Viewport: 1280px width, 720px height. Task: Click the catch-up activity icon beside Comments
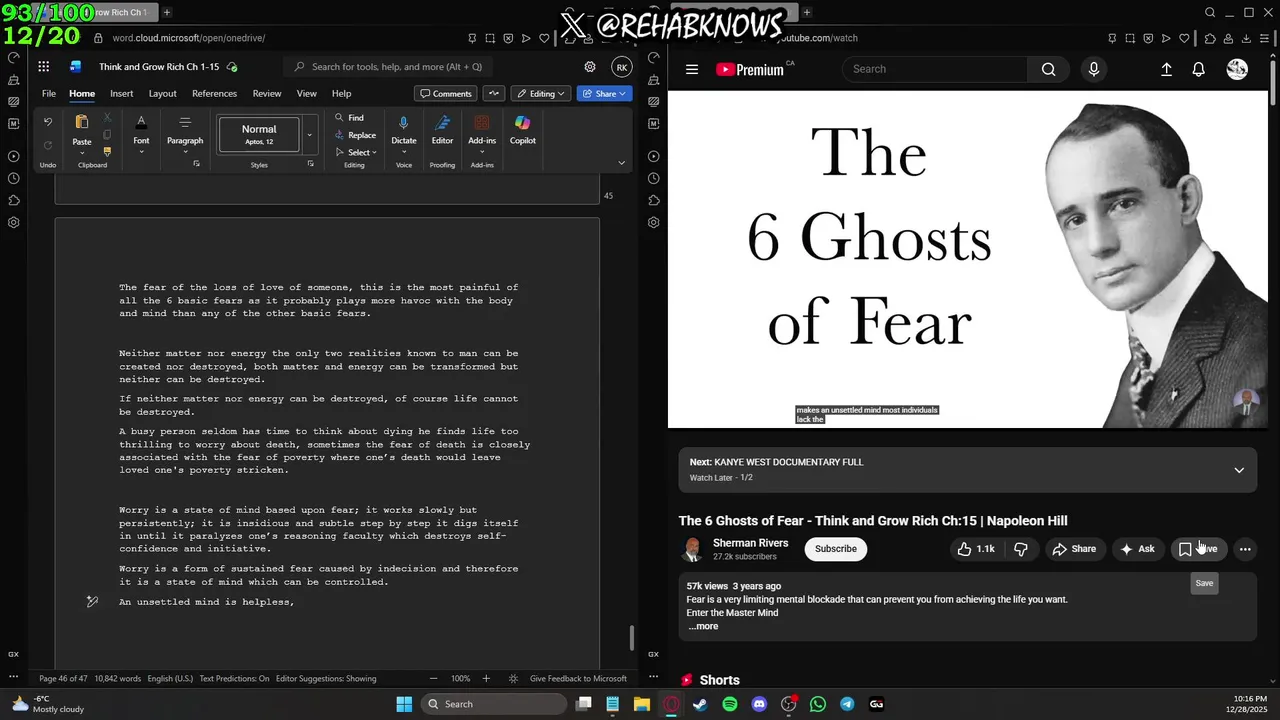tap(494, 93)
